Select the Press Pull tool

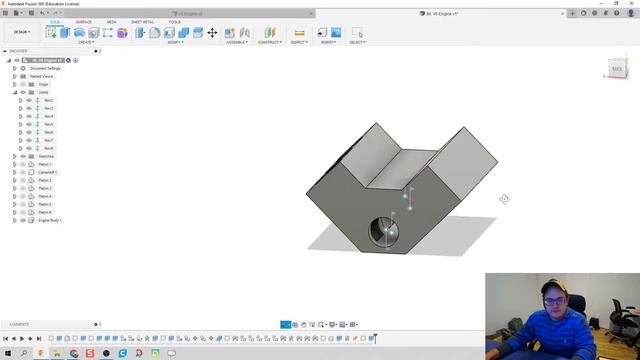(140, 32)
